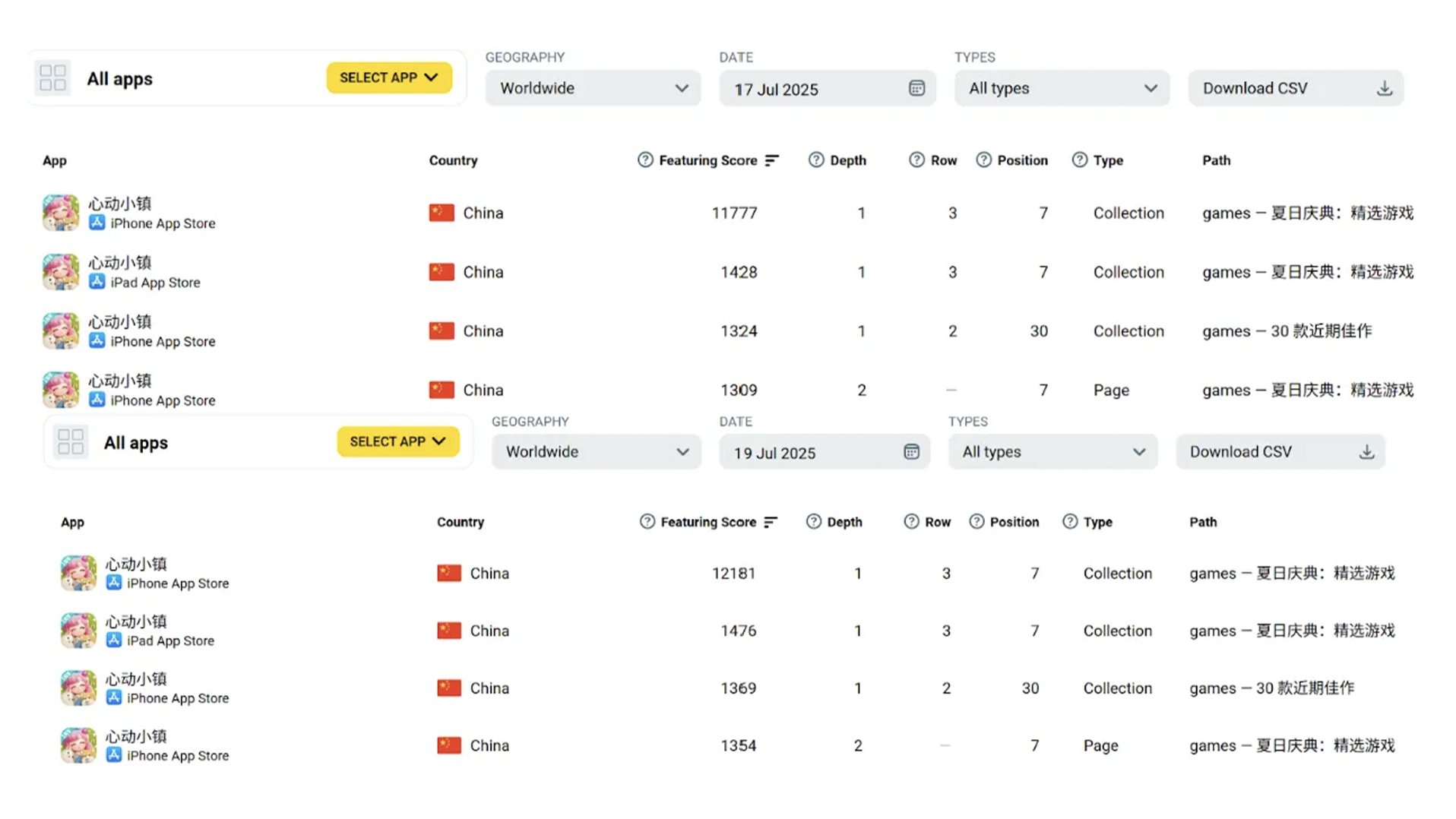1456x819 pixels.
Task: Click Featuring Score header in 19 Jul table
Action: [708, 522]
